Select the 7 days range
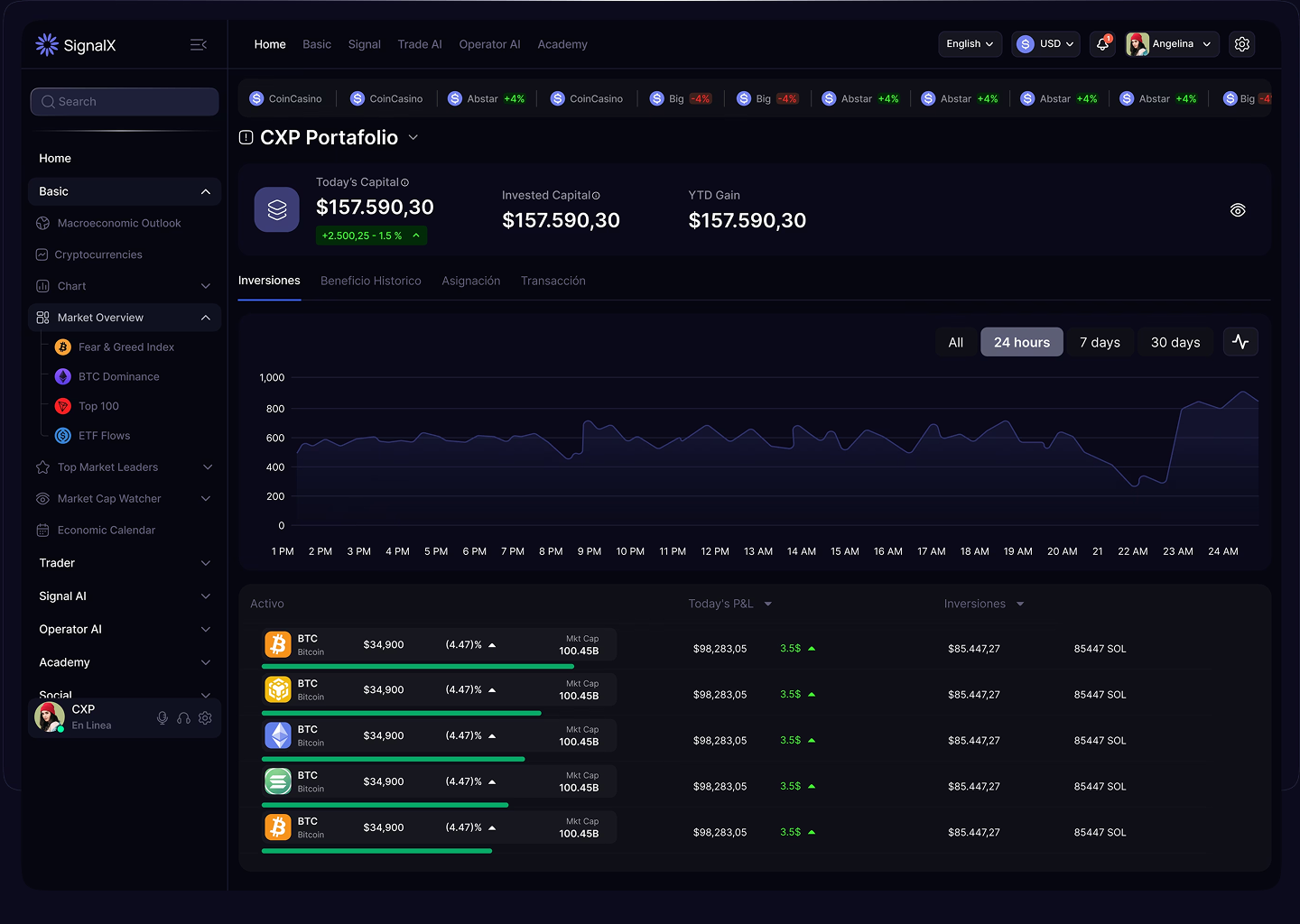Image resolution: width=1300 pixels, height=924 pixels. click(1099, 343)
